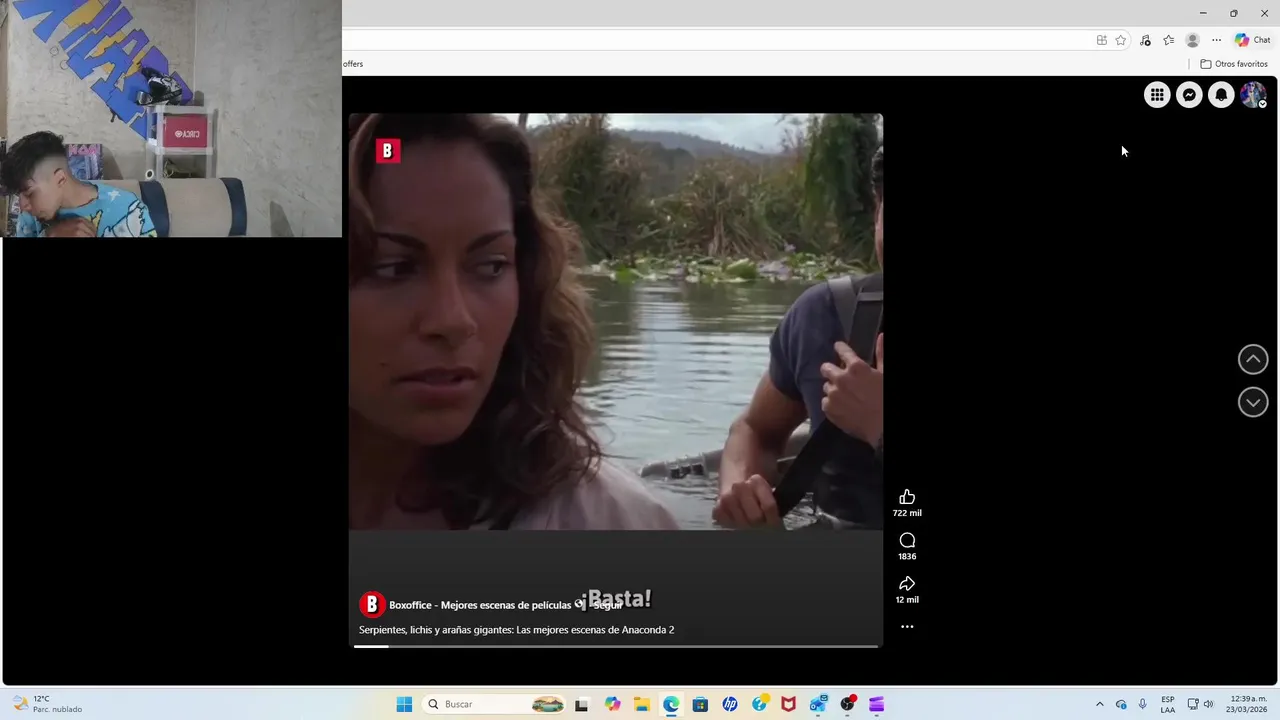Open File Explorer from taskbar
Image resolution: width=1280 pixels, height=720 pixels.
point(641,704)
